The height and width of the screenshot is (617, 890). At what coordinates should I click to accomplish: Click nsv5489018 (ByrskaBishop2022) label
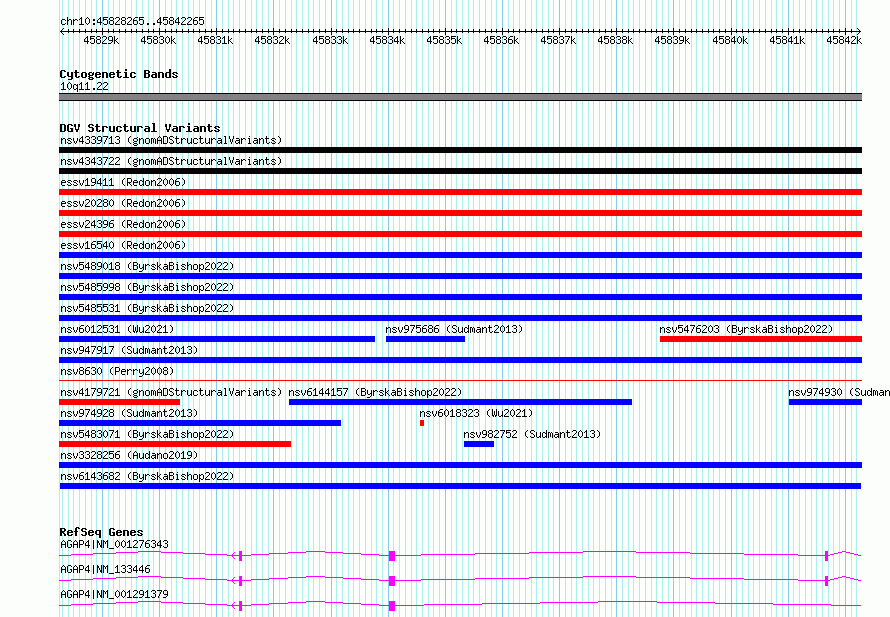pos(147,266)
